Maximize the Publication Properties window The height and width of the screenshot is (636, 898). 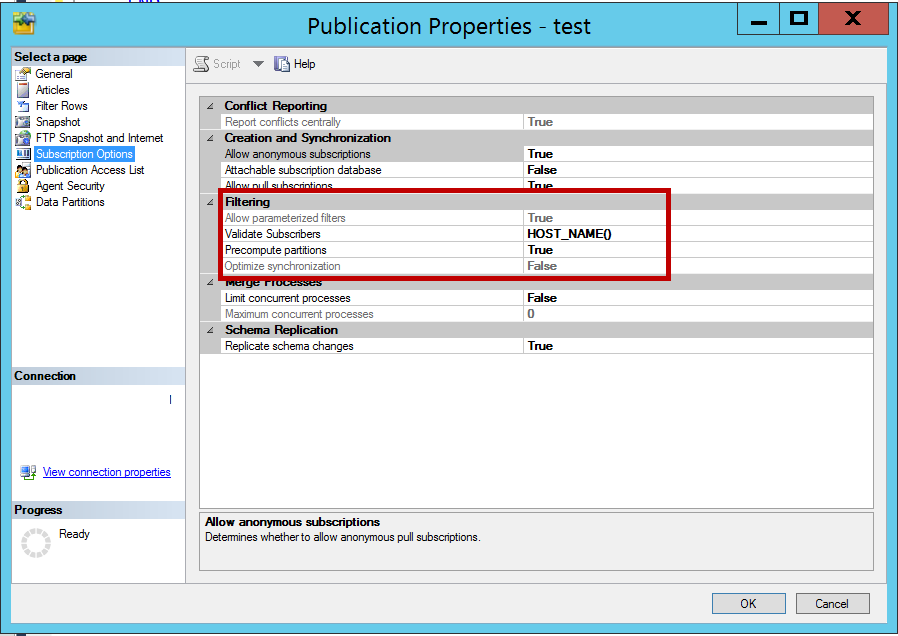[x=798, y=19]
